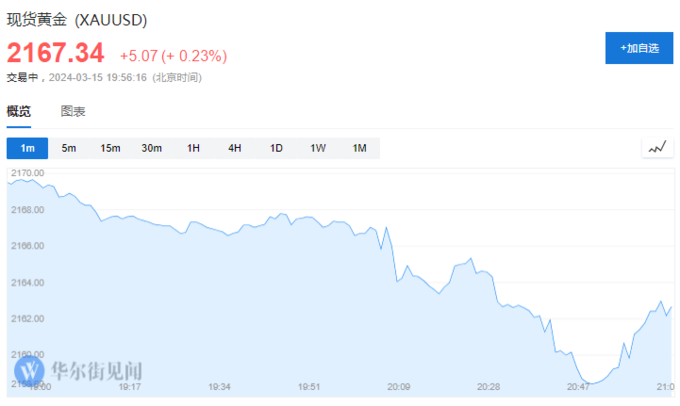
Task: Choose the 1H timeframe
Action: (193, 148)
